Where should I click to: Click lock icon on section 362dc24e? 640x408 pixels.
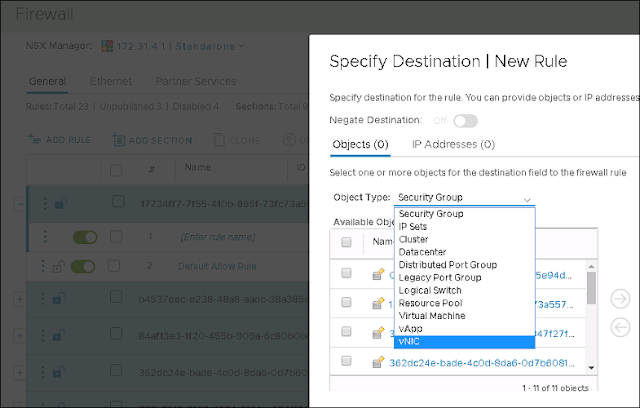58,372
